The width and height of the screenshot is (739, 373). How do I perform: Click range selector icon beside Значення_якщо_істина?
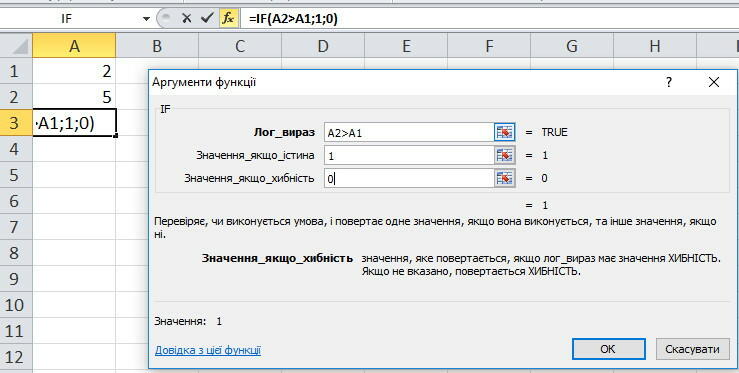[504, 155]
